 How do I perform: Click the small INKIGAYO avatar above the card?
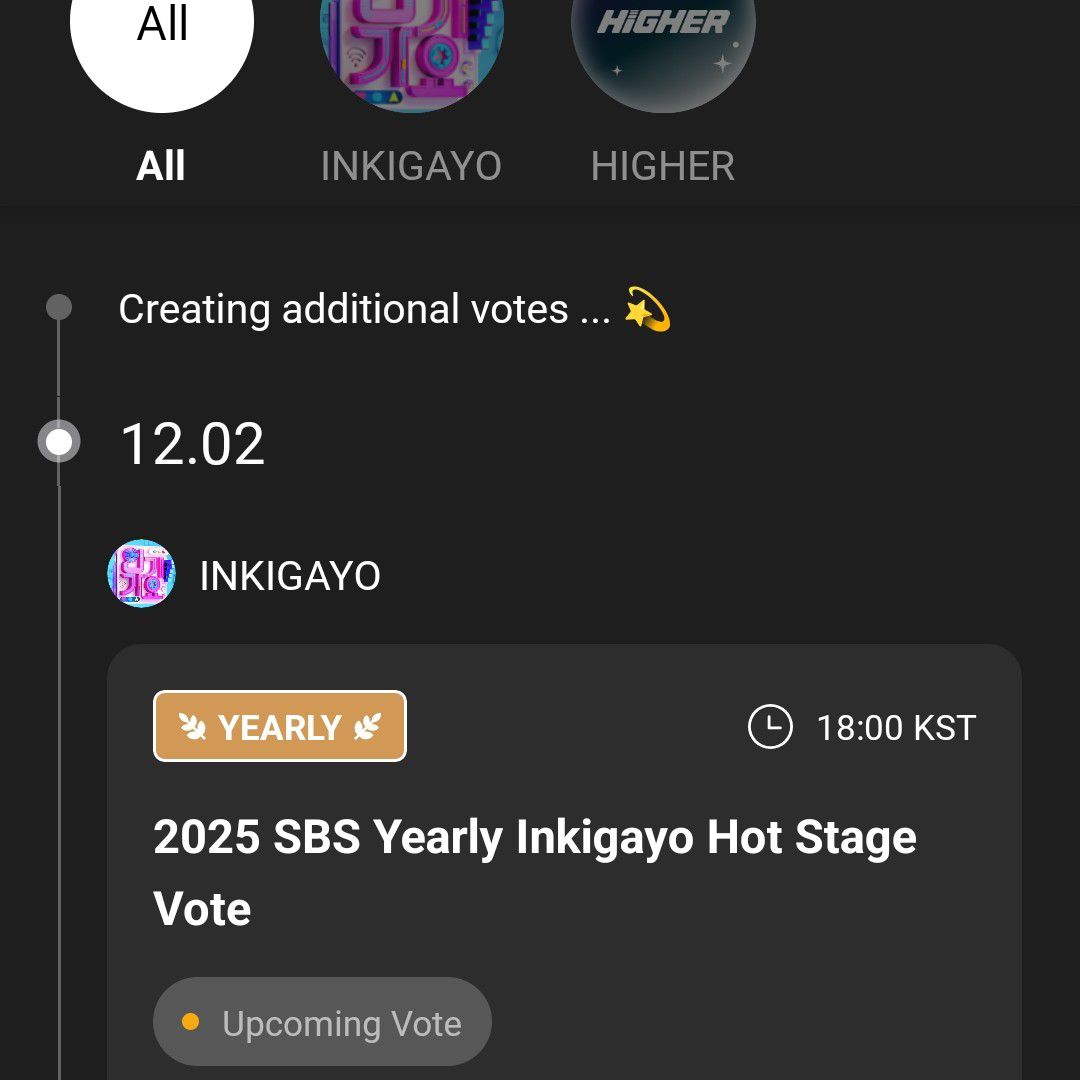(141, 574)
